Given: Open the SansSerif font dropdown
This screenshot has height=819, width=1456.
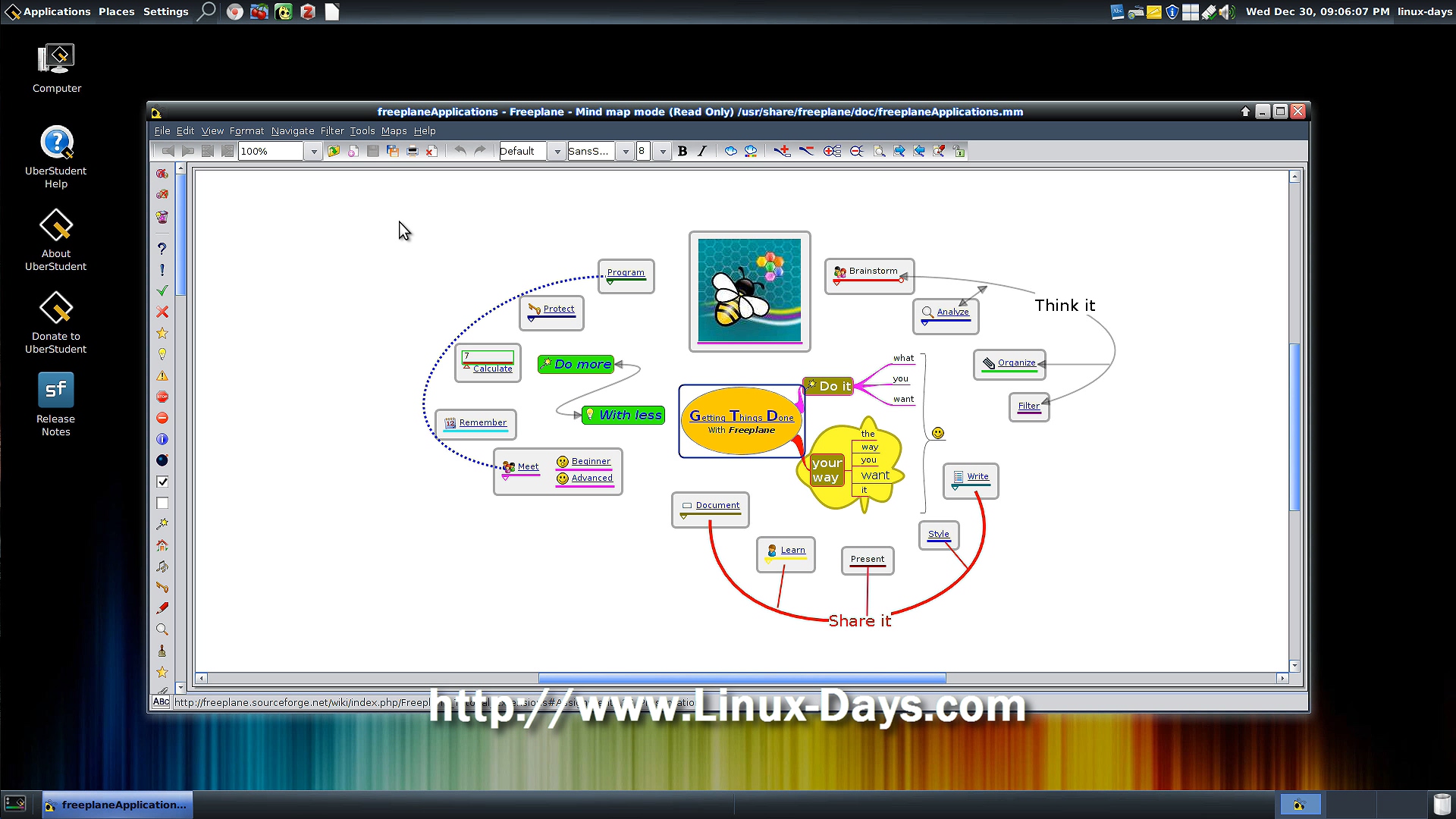Looking at the screenshot, I should (x=625, y=151).
